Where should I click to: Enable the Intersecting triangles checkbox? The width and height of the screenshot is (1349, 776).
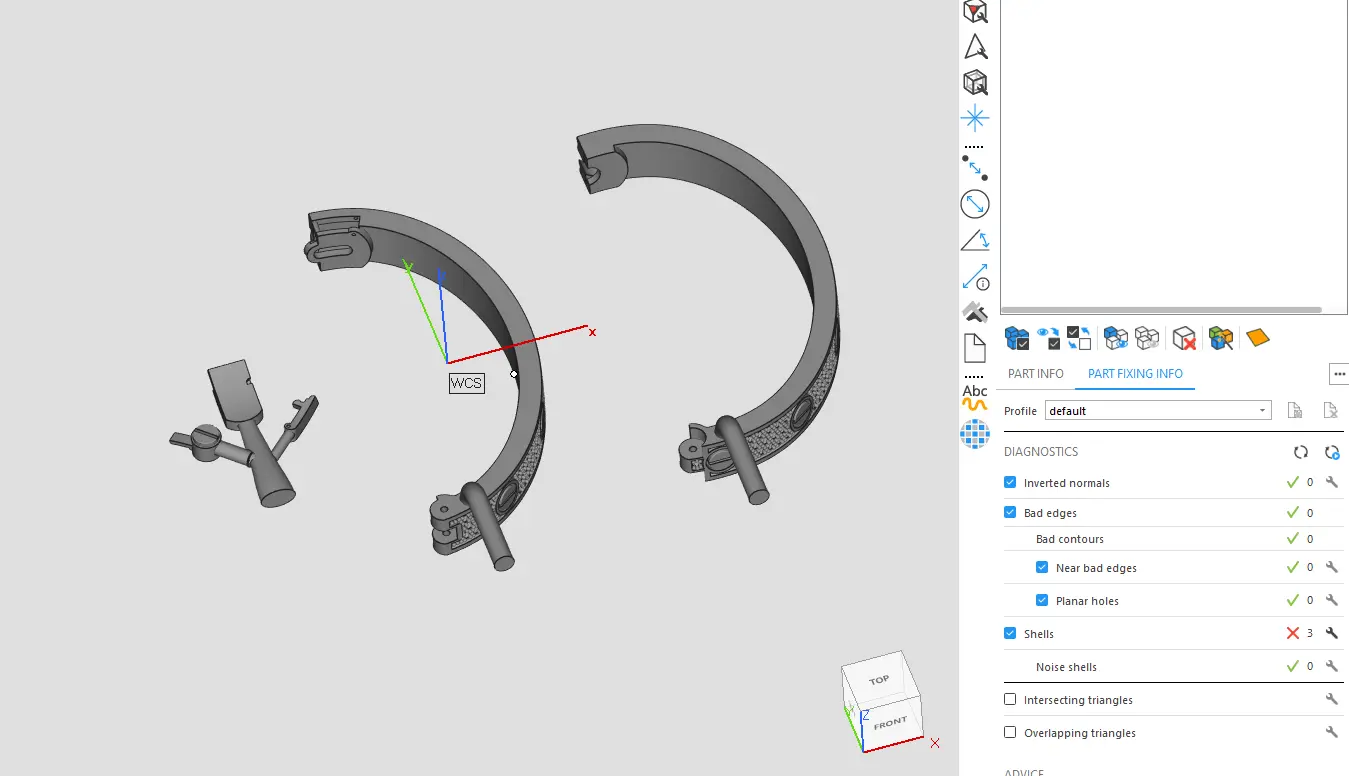[1010, 700]
